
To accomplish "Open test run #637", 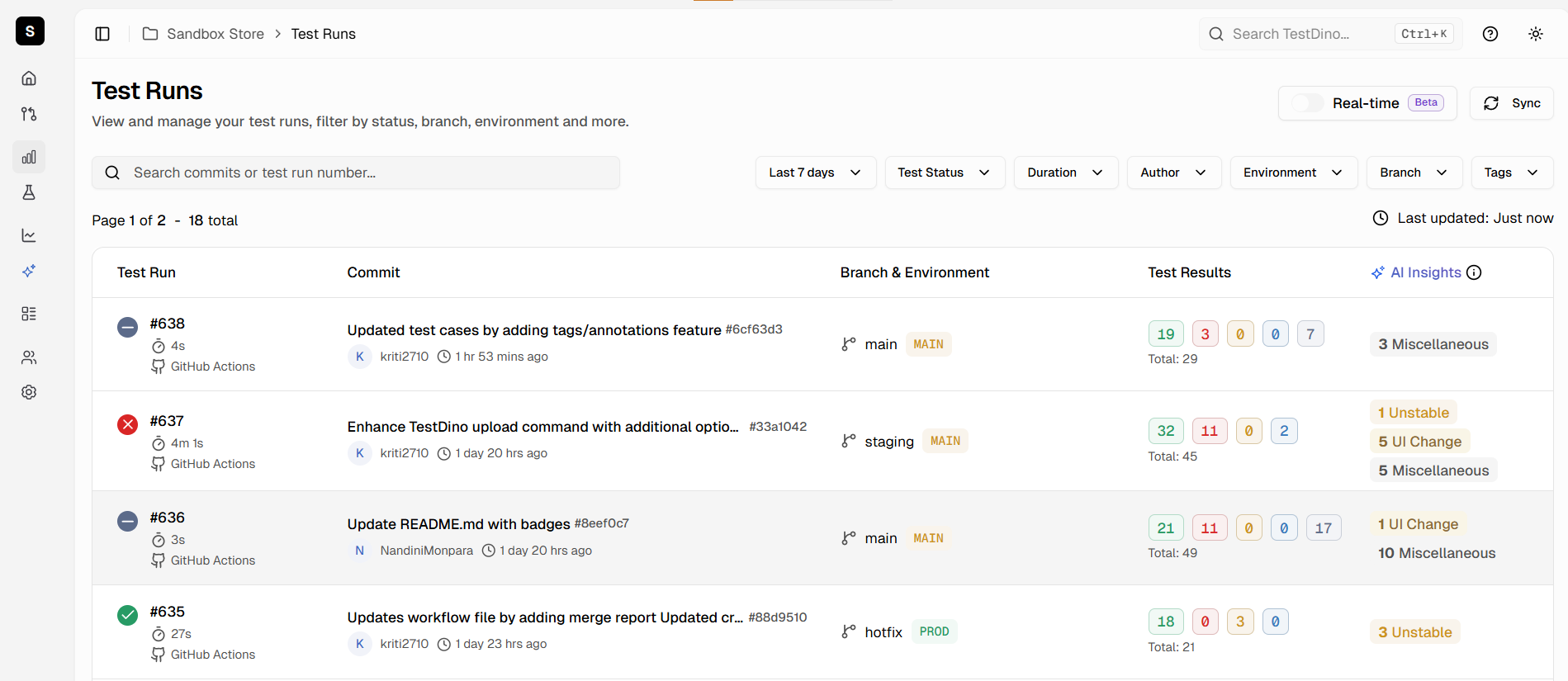I will (167, 421).
